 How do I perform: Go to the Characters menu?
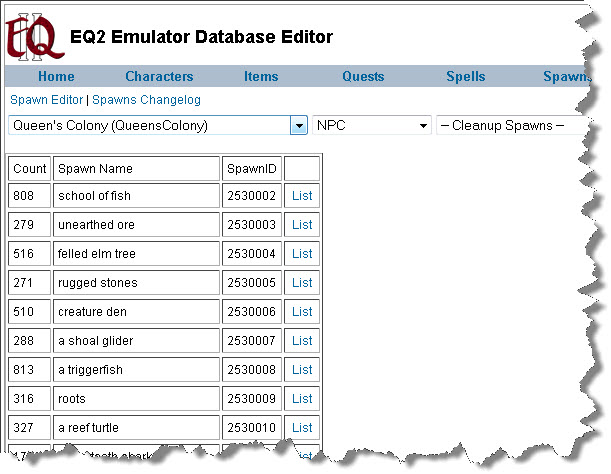[x=159, y=77]
